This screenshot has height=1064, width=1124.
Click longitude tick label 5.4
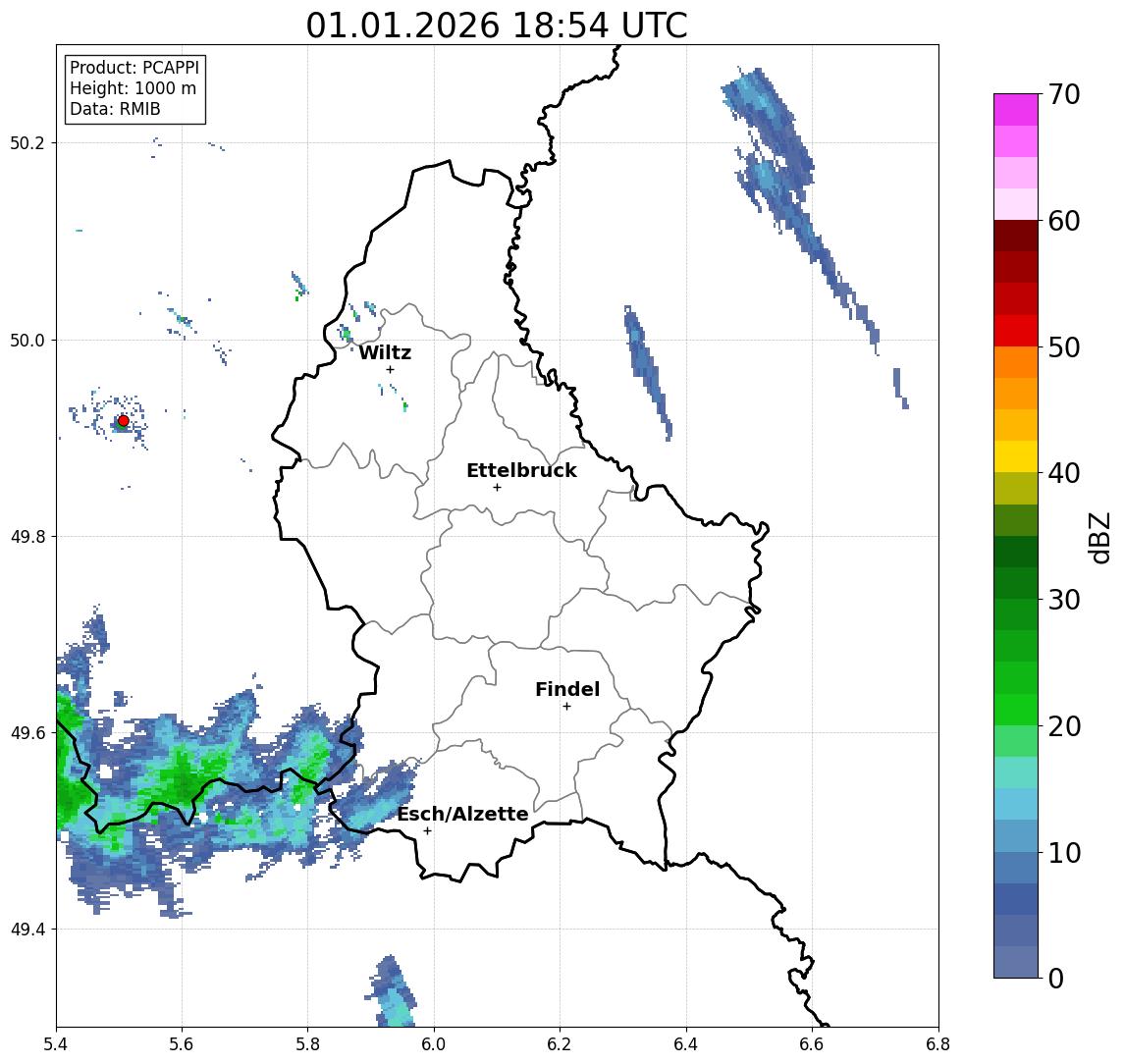coord(56,1044)
